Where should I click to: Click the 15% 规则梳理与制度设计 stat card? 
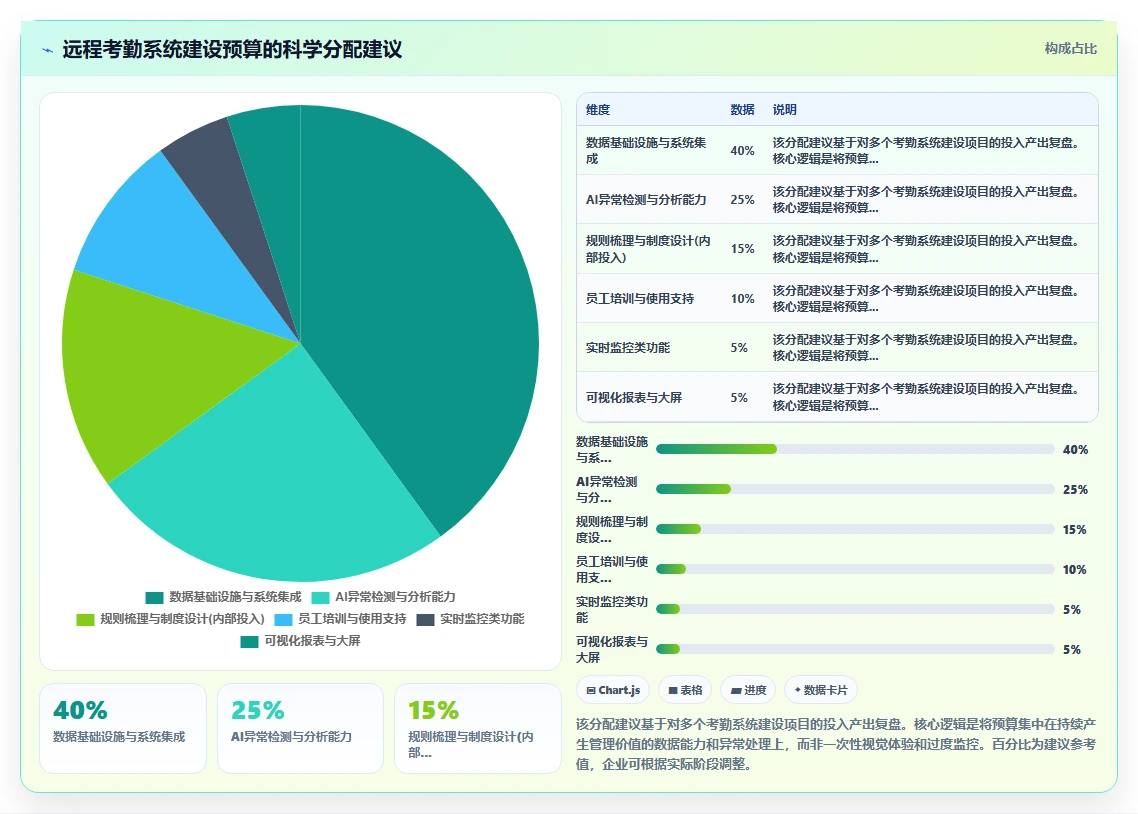pos(478,728)
